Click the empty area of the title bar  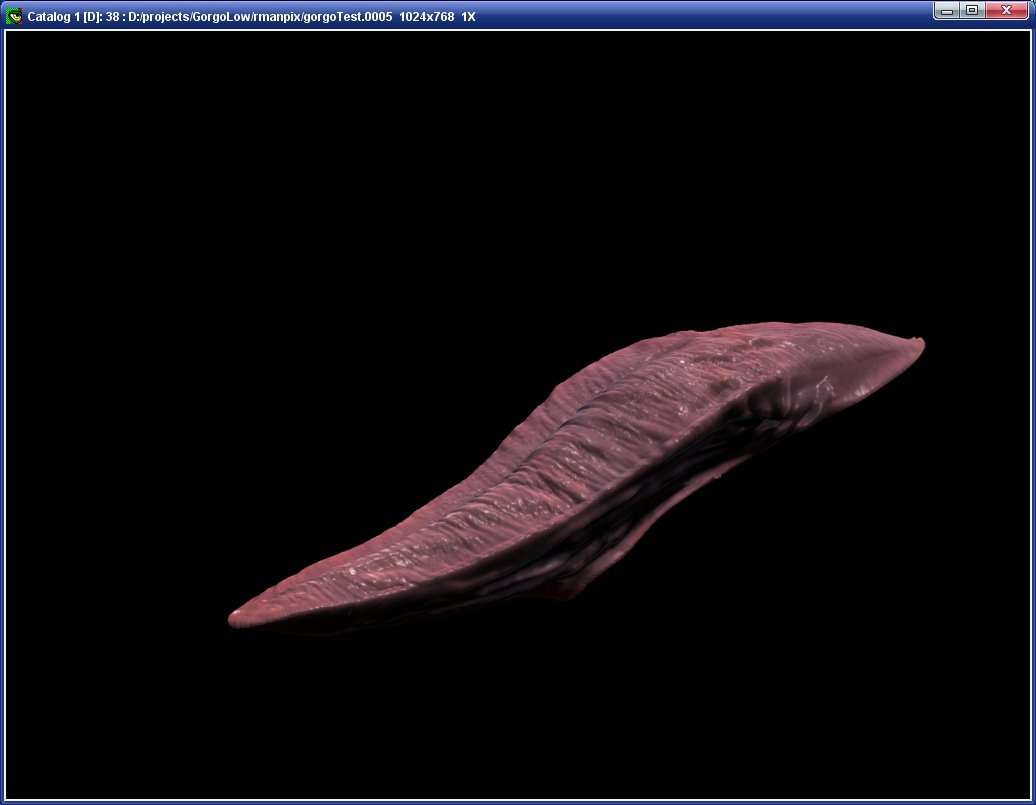(700, 16)
